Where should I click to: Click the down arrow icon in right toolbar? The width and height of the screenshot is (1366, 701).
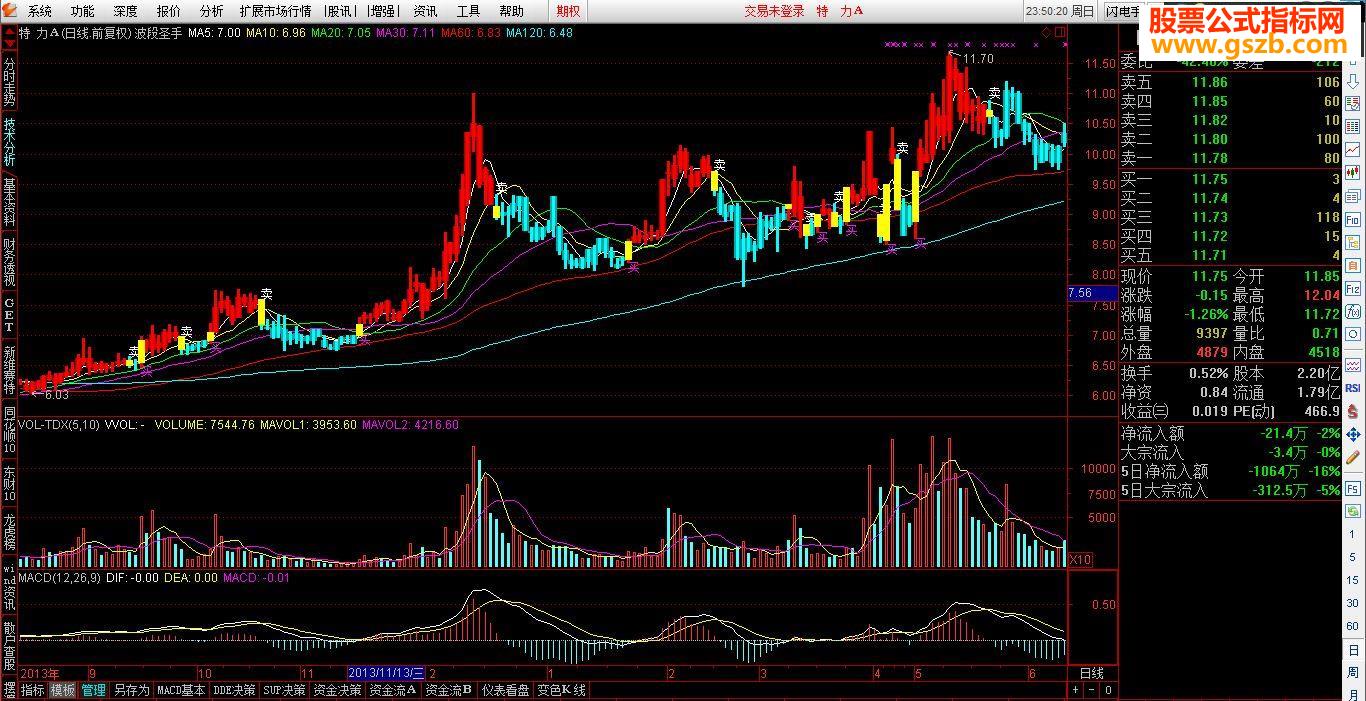point(1352,80)
